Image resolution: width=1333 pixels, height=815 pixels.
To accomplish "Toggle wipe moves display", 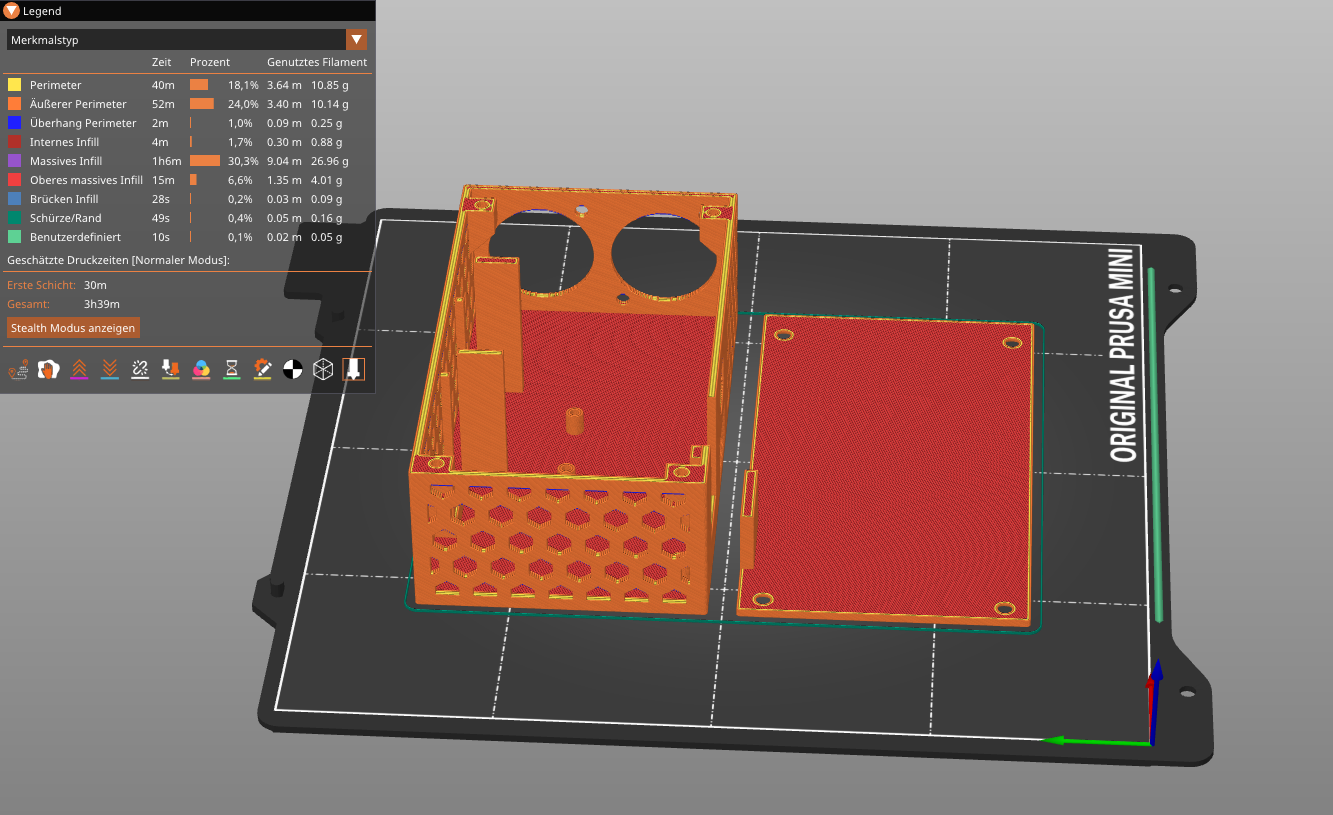I will (48, 369).
